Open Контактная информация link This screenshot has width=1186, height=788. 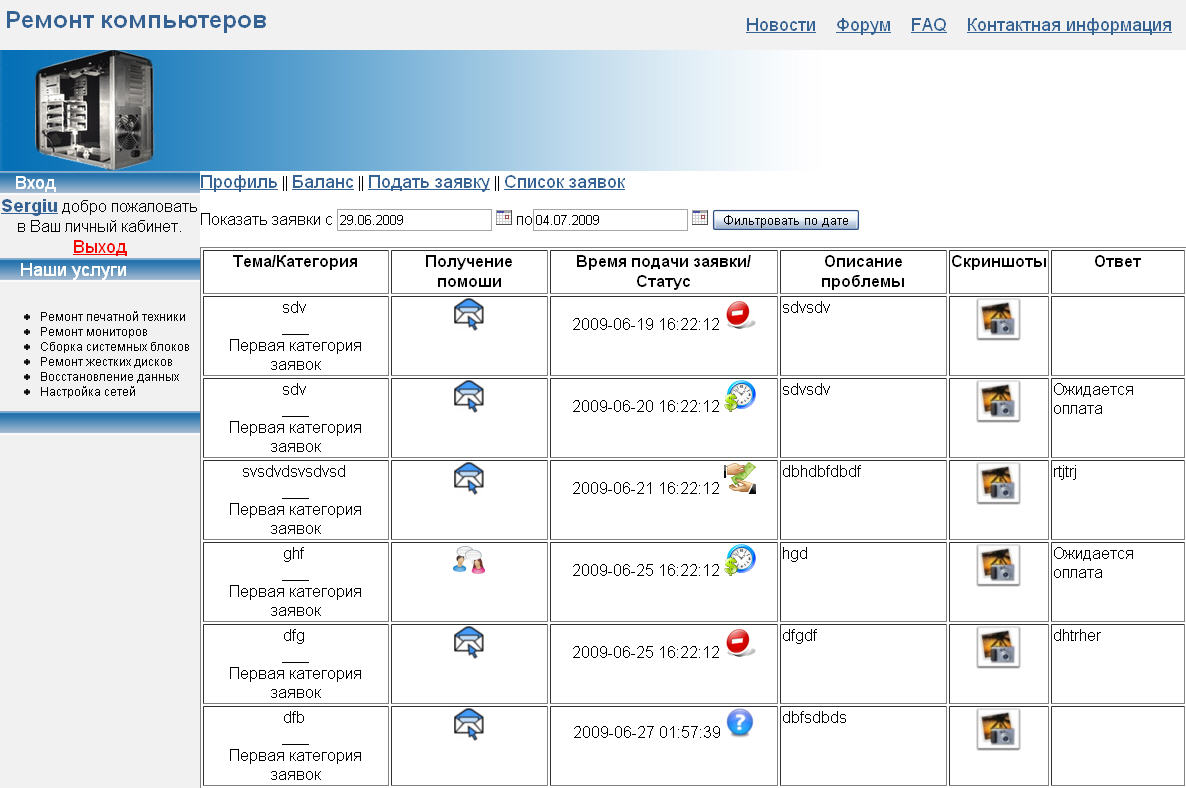1069,25
